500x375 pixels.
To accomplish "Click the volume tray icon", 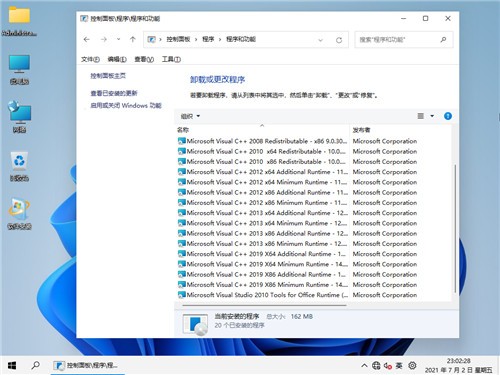I will (387, 366).
